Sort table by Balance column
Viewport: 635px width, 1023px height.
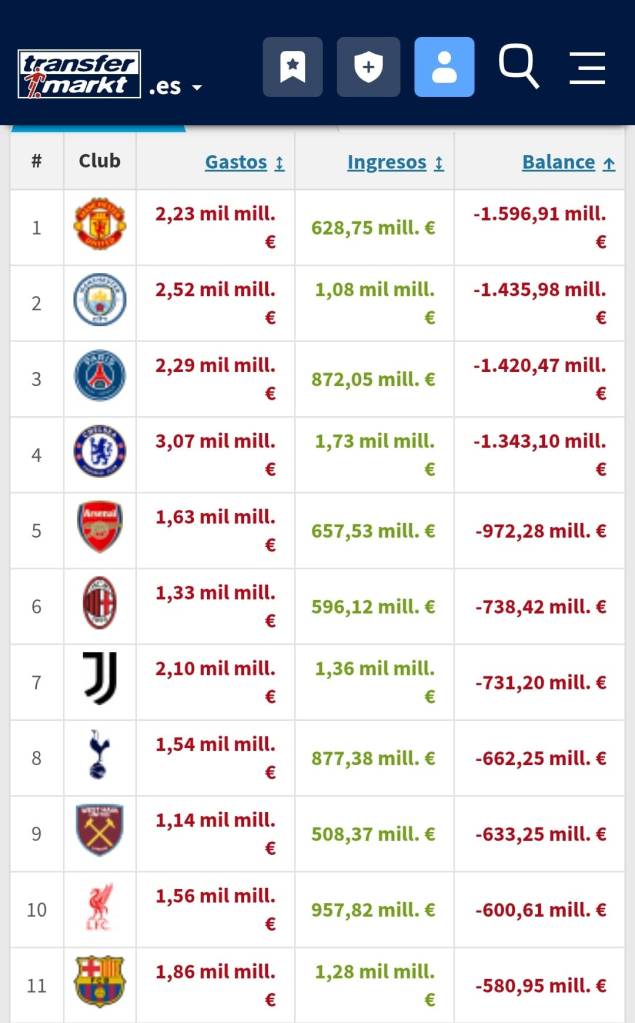click(x=568, y=162)
